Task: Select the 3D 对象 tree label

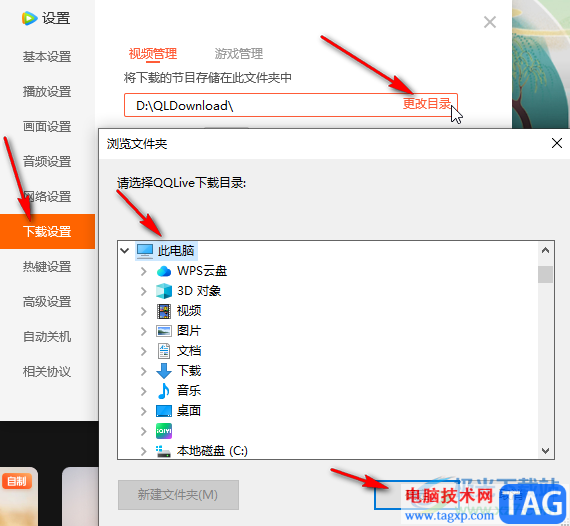Action: 199,291
